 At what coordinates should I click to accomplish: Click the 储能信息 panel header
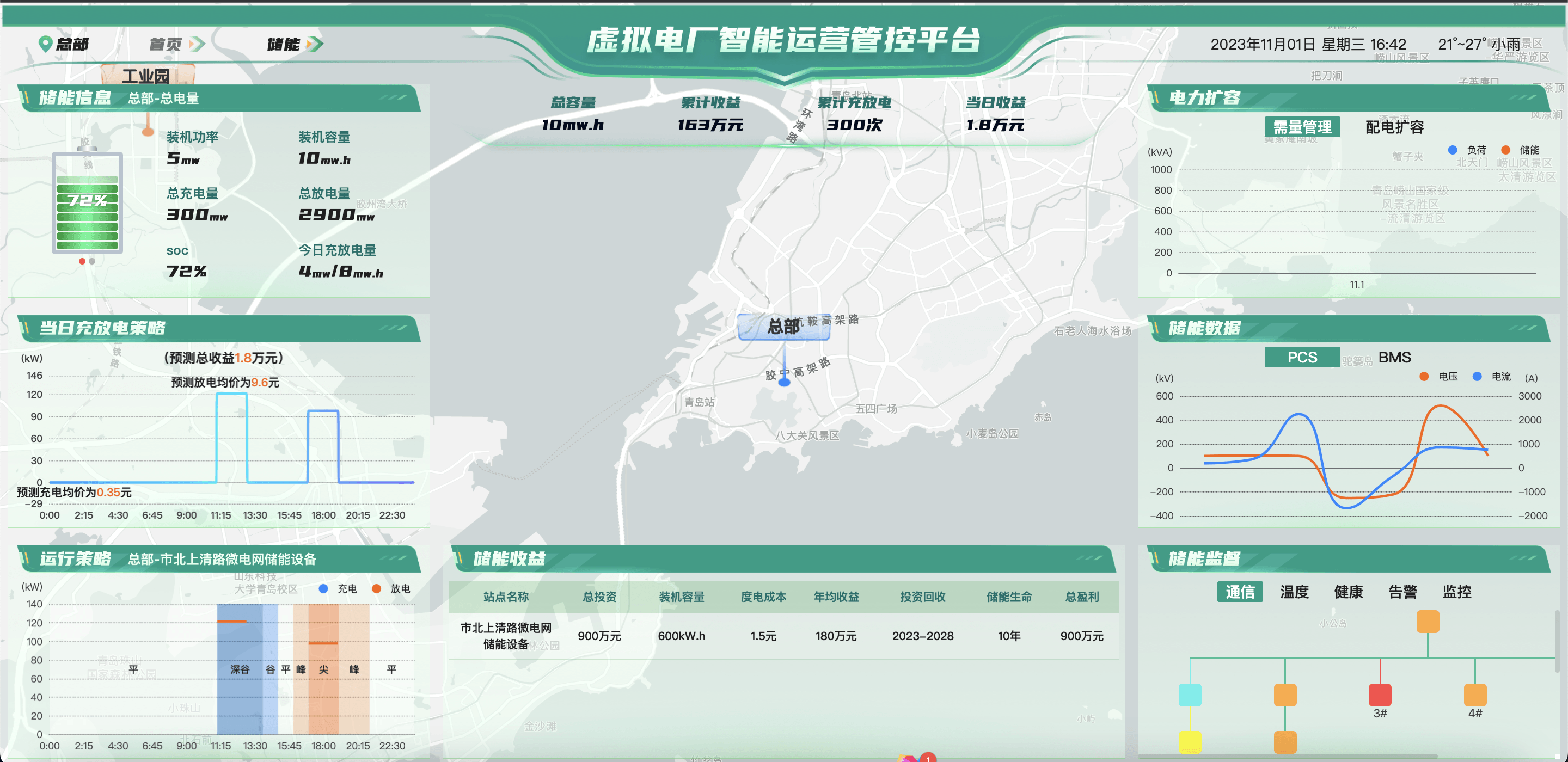[x=219, y=98]
